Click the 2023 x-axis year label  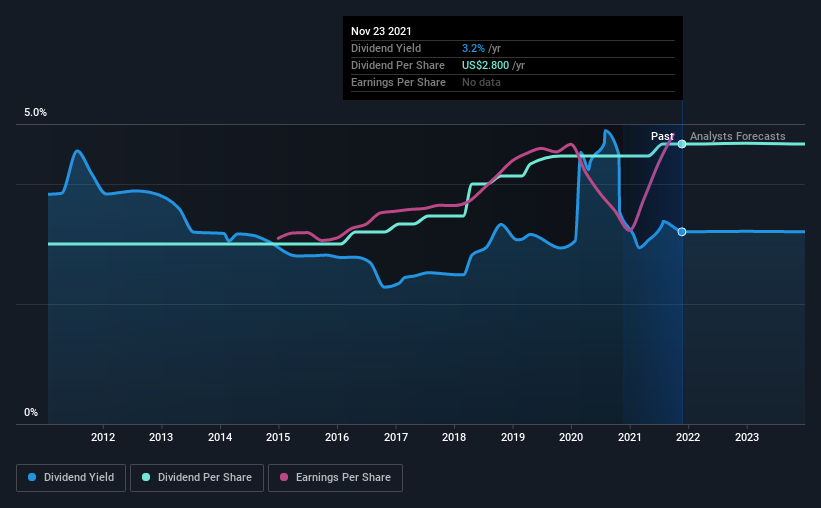(747, 437)
